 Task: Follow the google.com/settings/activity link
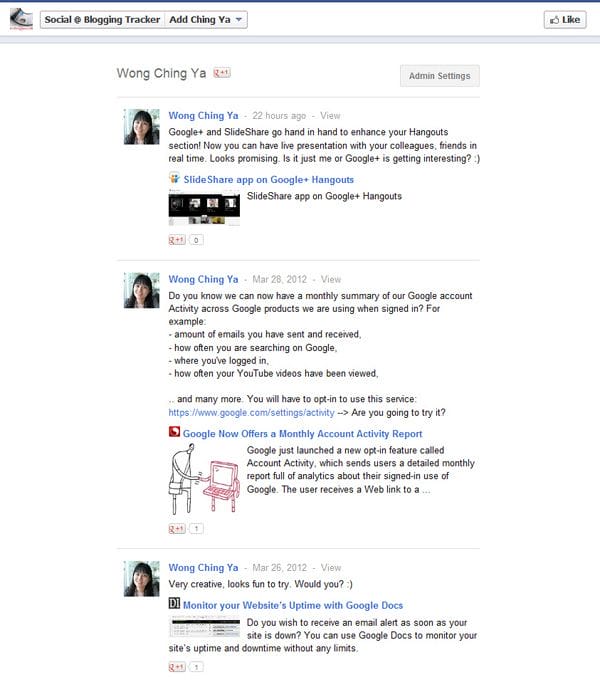point(251,412)
